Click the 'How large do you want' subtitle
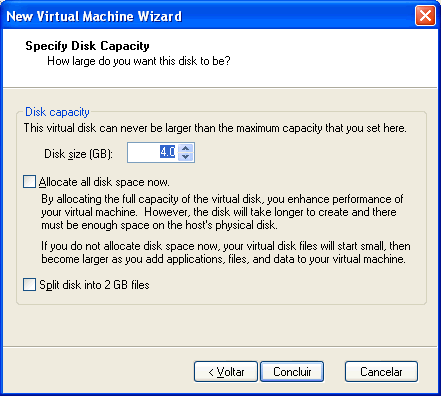This screenshot has width=441, height=396. tap(139, 61)
